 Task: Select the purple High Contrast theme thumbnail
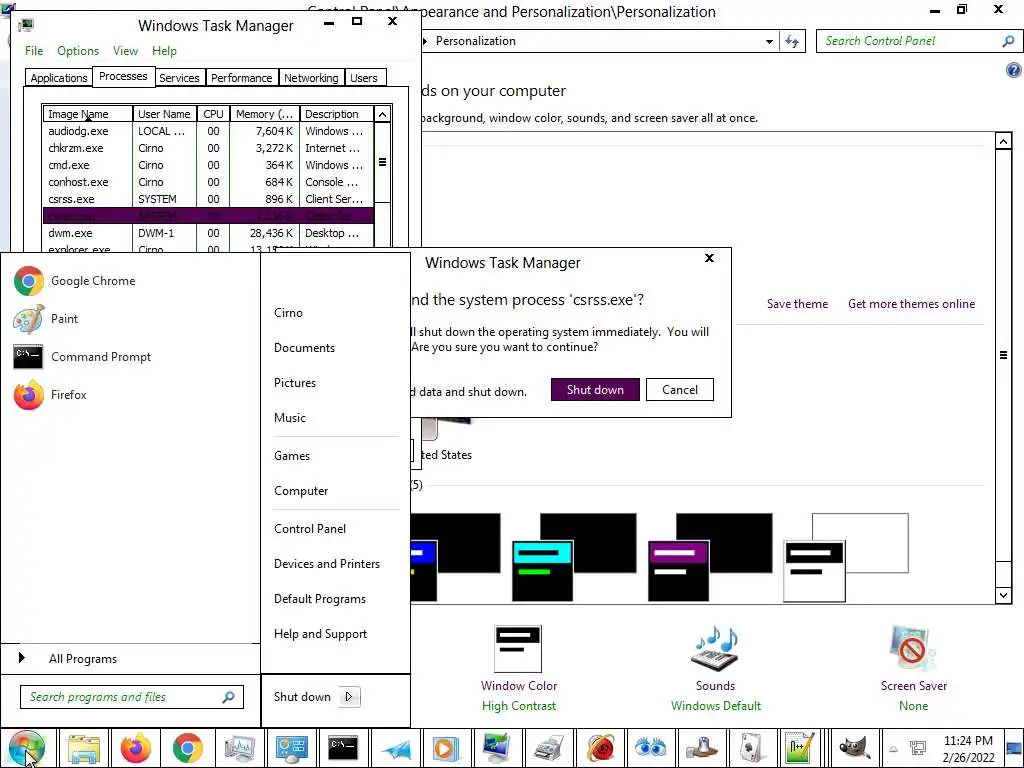pos(711,557)
